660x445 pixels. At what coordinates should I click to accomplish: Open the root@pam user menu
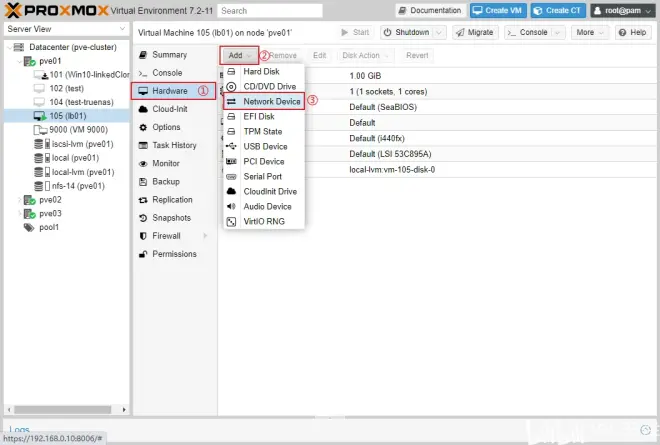pyautogui.click(x=622, y=11)
